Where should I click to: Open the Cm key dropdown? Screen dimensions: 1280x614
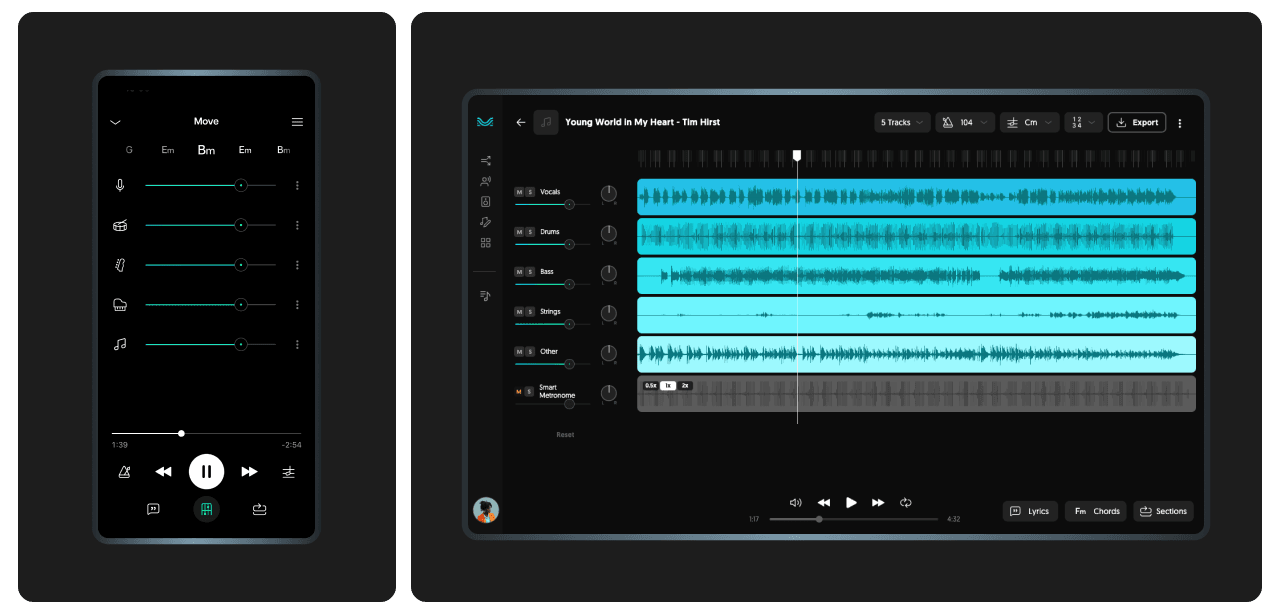(x=1029, y=122)
